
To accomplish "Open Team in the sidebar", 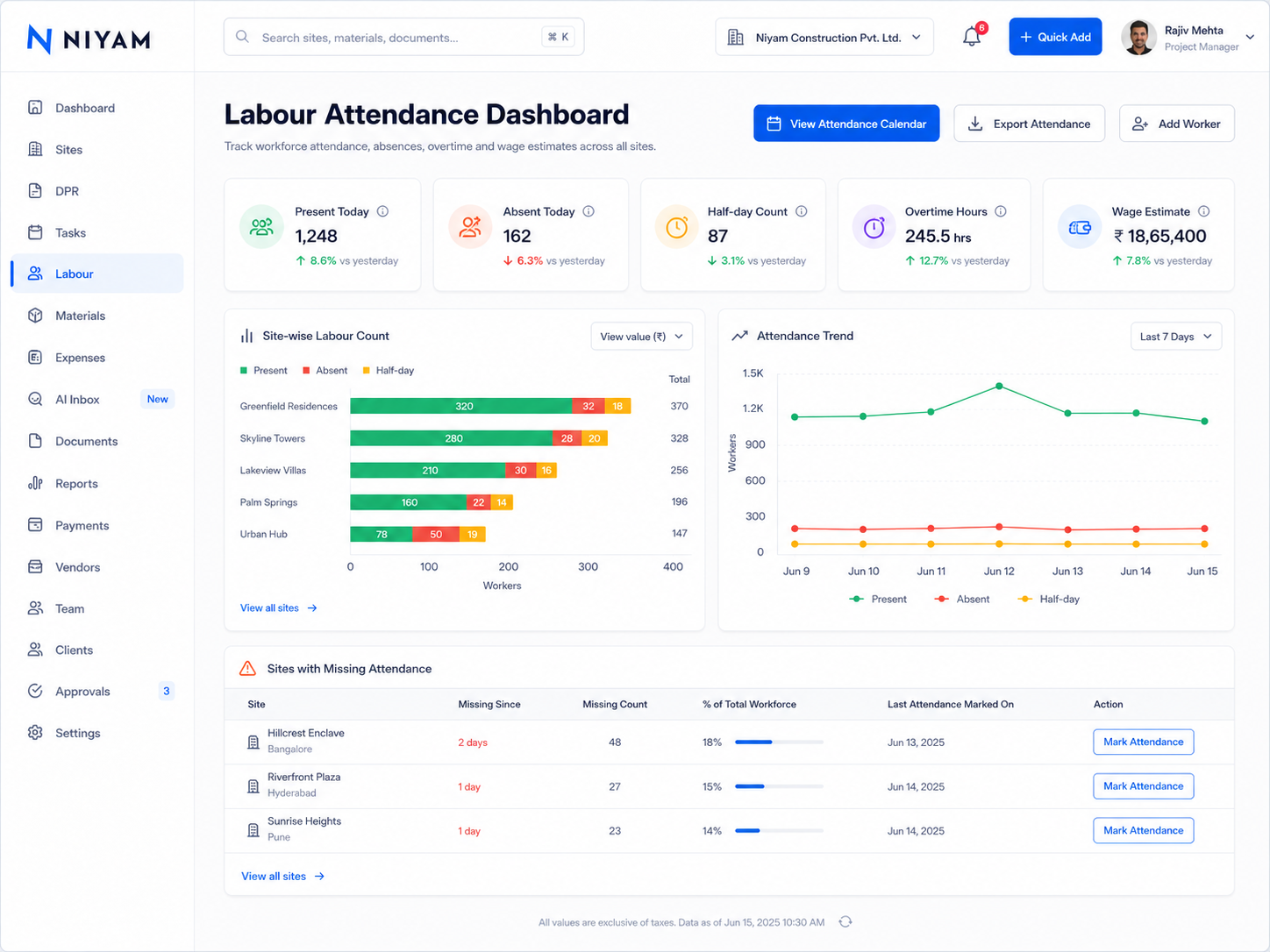I will (x=96, y=608).
